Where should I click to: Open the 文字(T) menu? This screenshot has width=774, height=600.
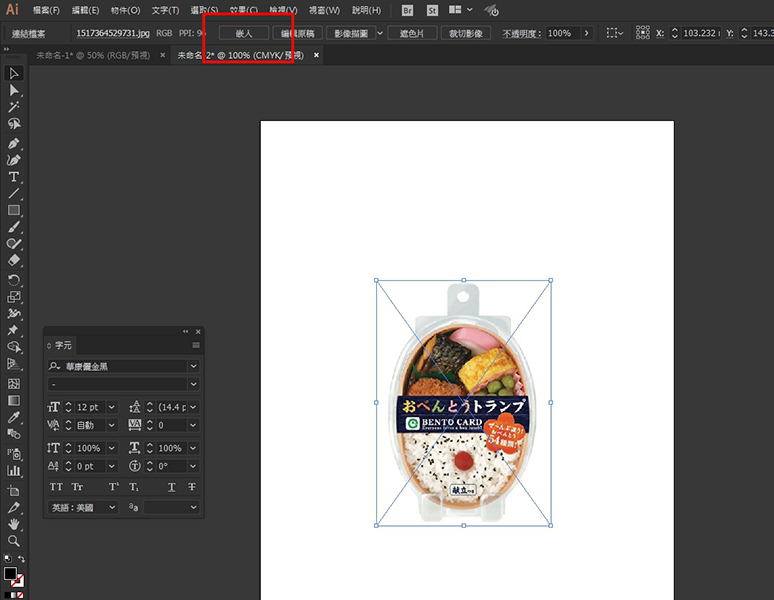(165, 10)
